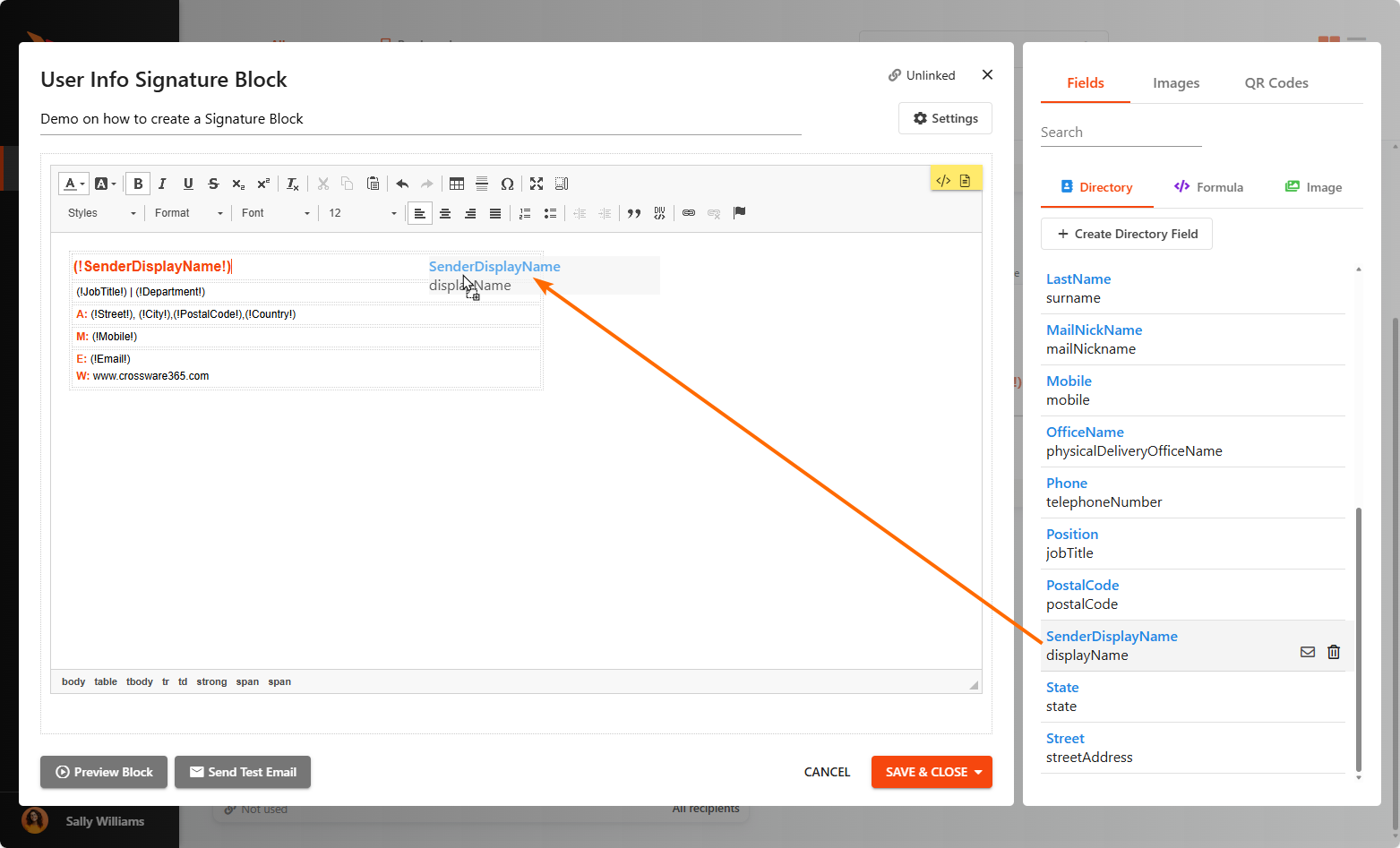1400x848 pixels.
Task: Click the Preview Block button
Action: click(104, 772)
